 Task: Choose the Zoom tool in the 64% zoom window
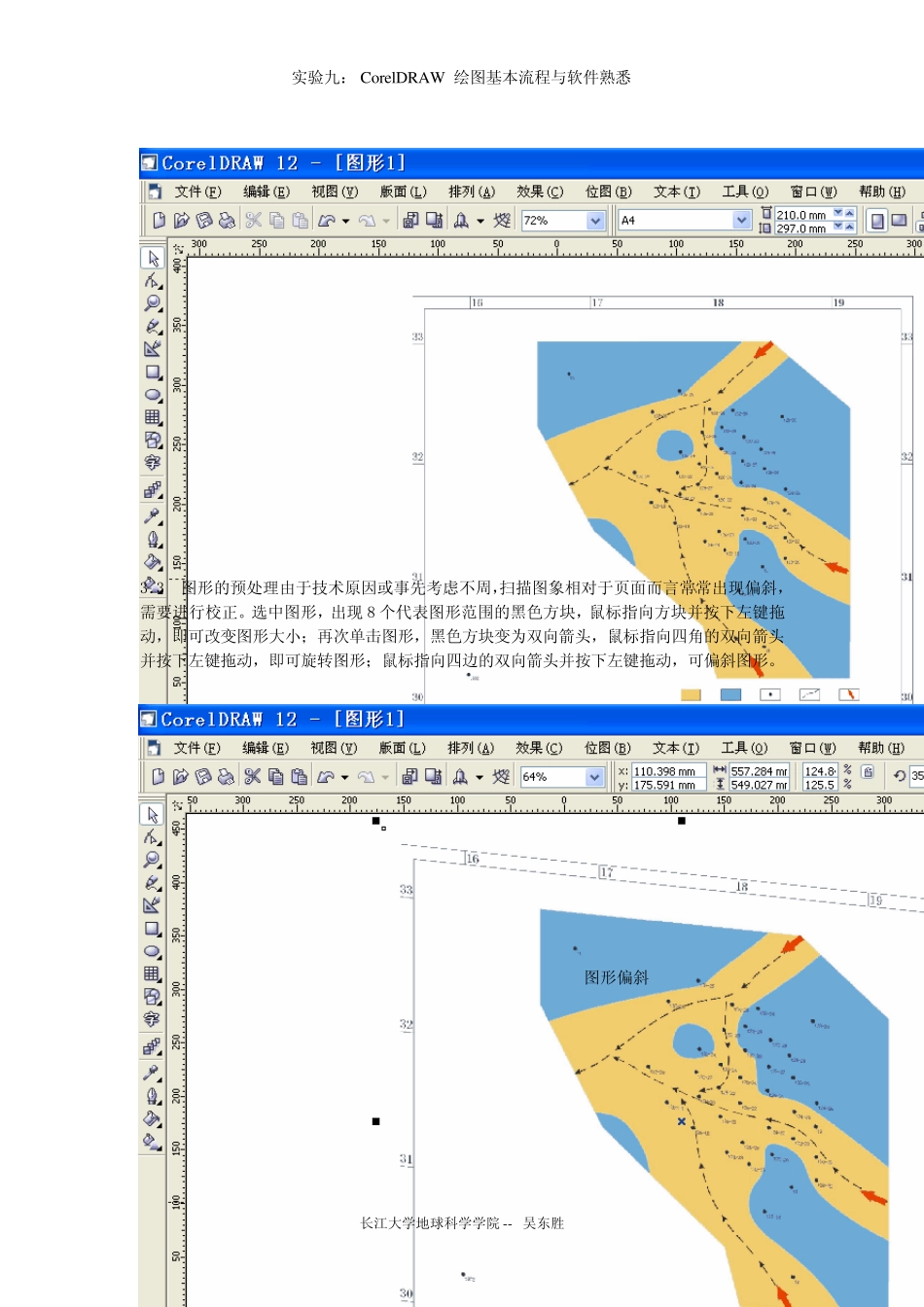(152, 860)
